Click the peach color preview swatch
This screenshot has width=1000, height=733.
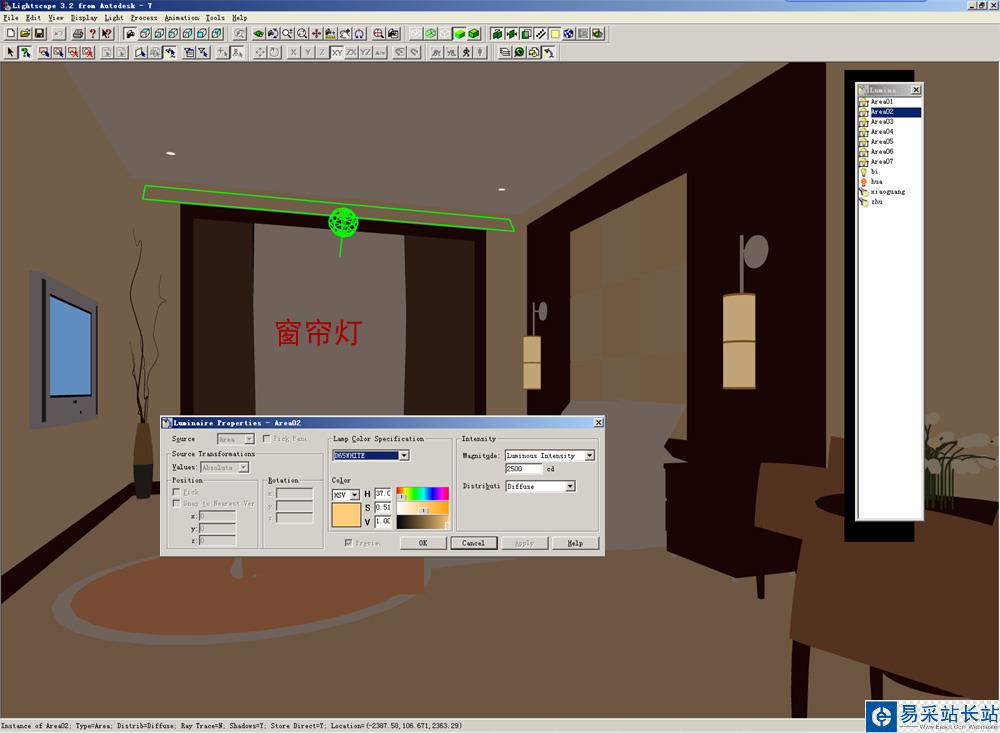[x=346, y=515]
